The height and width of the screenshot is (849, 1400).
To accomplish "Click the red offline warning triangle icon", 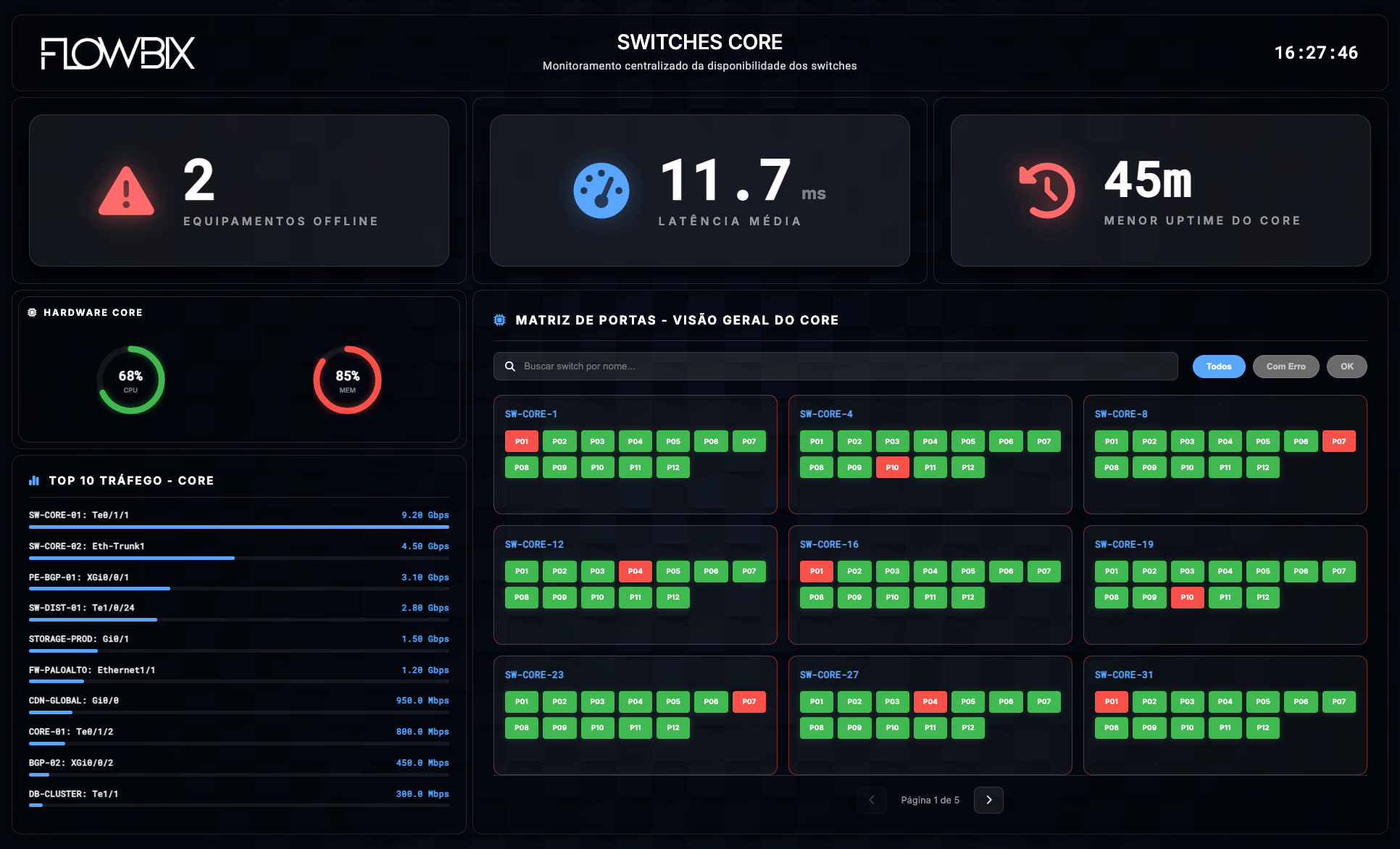I will tap(126, 191).
